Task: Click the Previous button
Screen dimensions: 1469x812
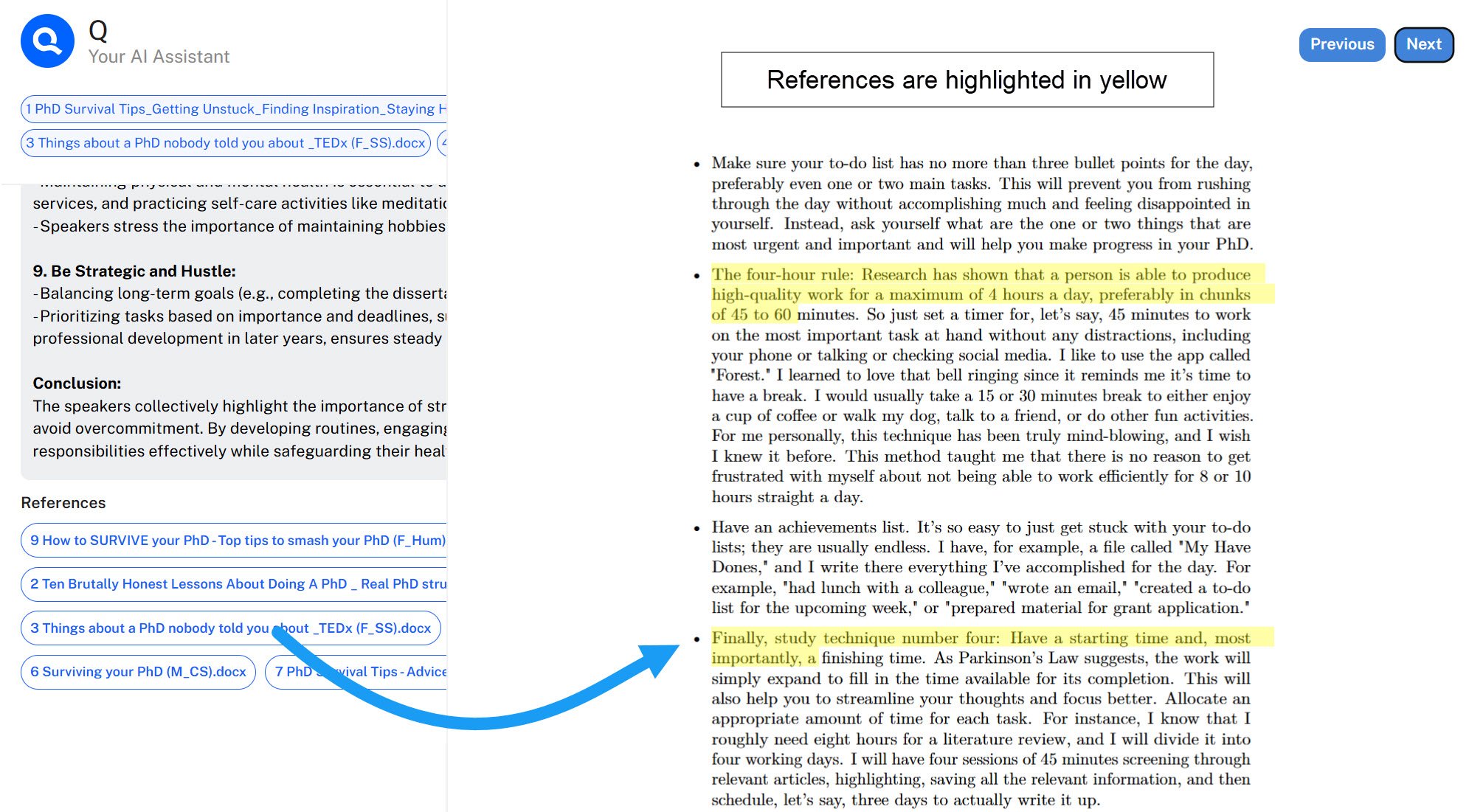Action: click(1341, 44)
